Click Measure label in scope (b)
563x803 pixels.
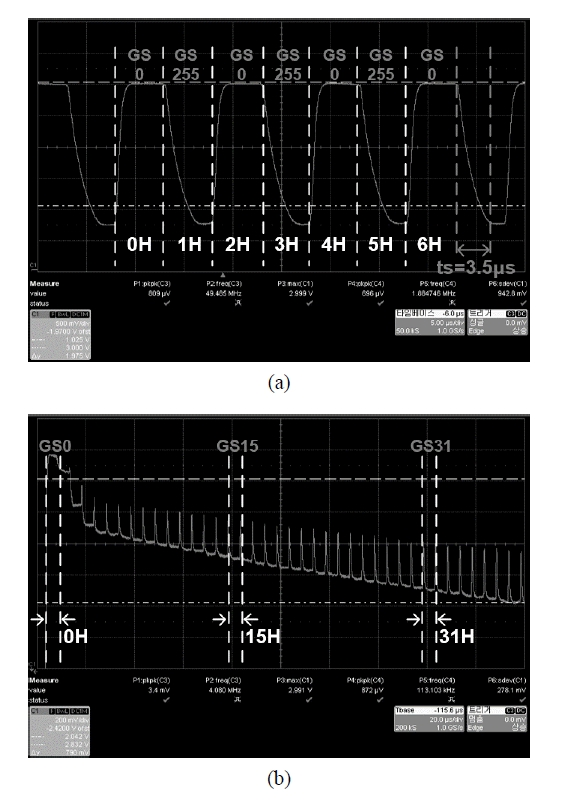pyautogui.click(x=44, y=681)
